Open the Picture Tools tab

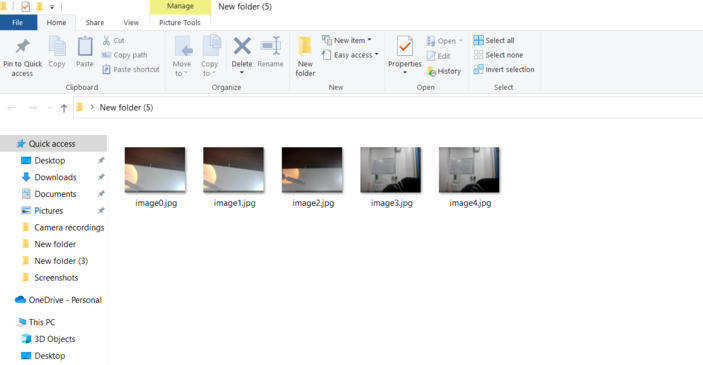[x=180, y=22]
